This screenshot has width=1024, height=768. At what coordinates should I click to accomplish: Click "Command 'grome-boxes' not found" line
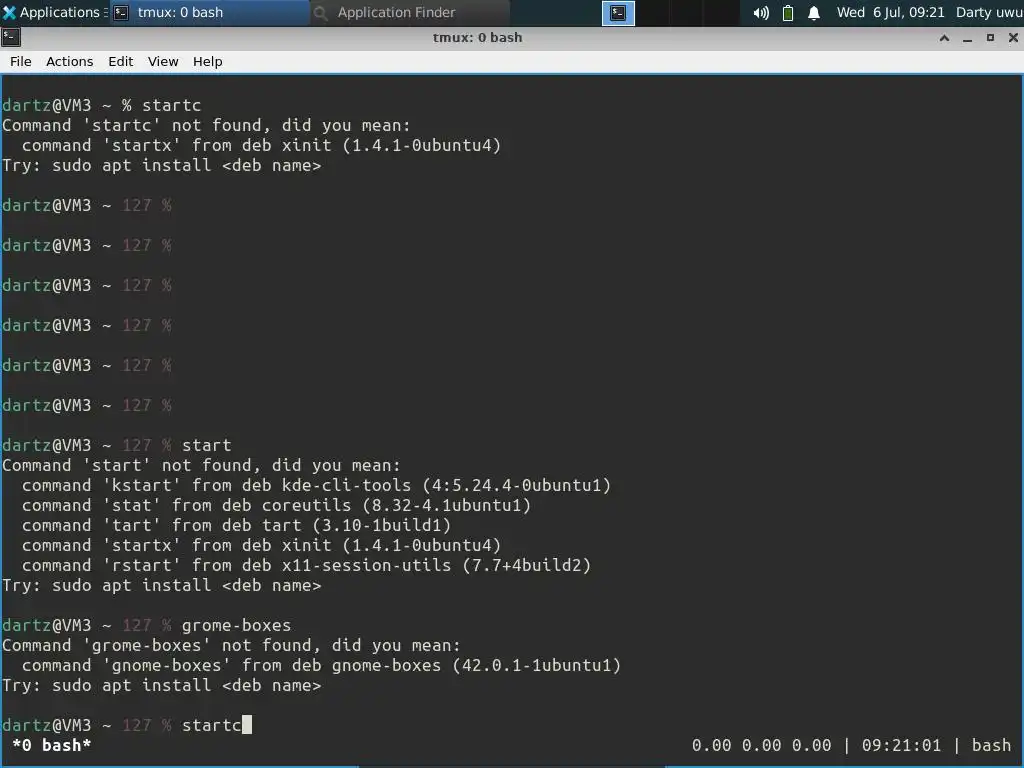pyautogui.click(x=231, y=645)
